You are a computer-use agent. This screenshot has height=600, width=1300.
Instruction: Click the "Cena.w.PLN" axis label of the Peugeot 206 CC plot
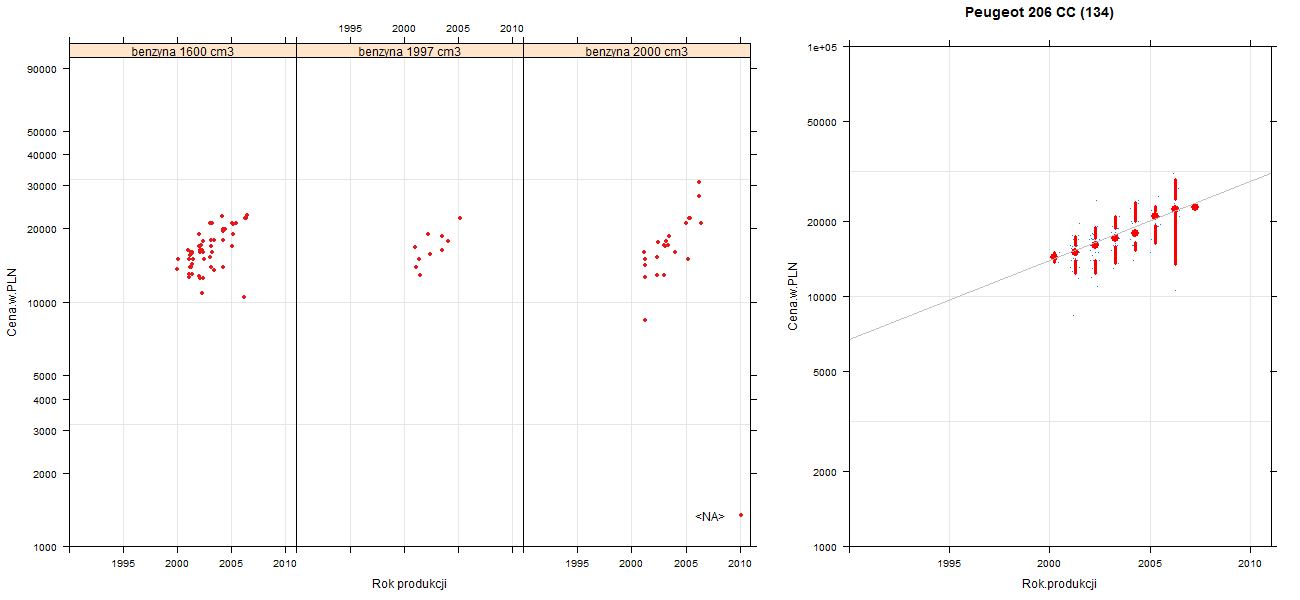click(x=792, y=296)
